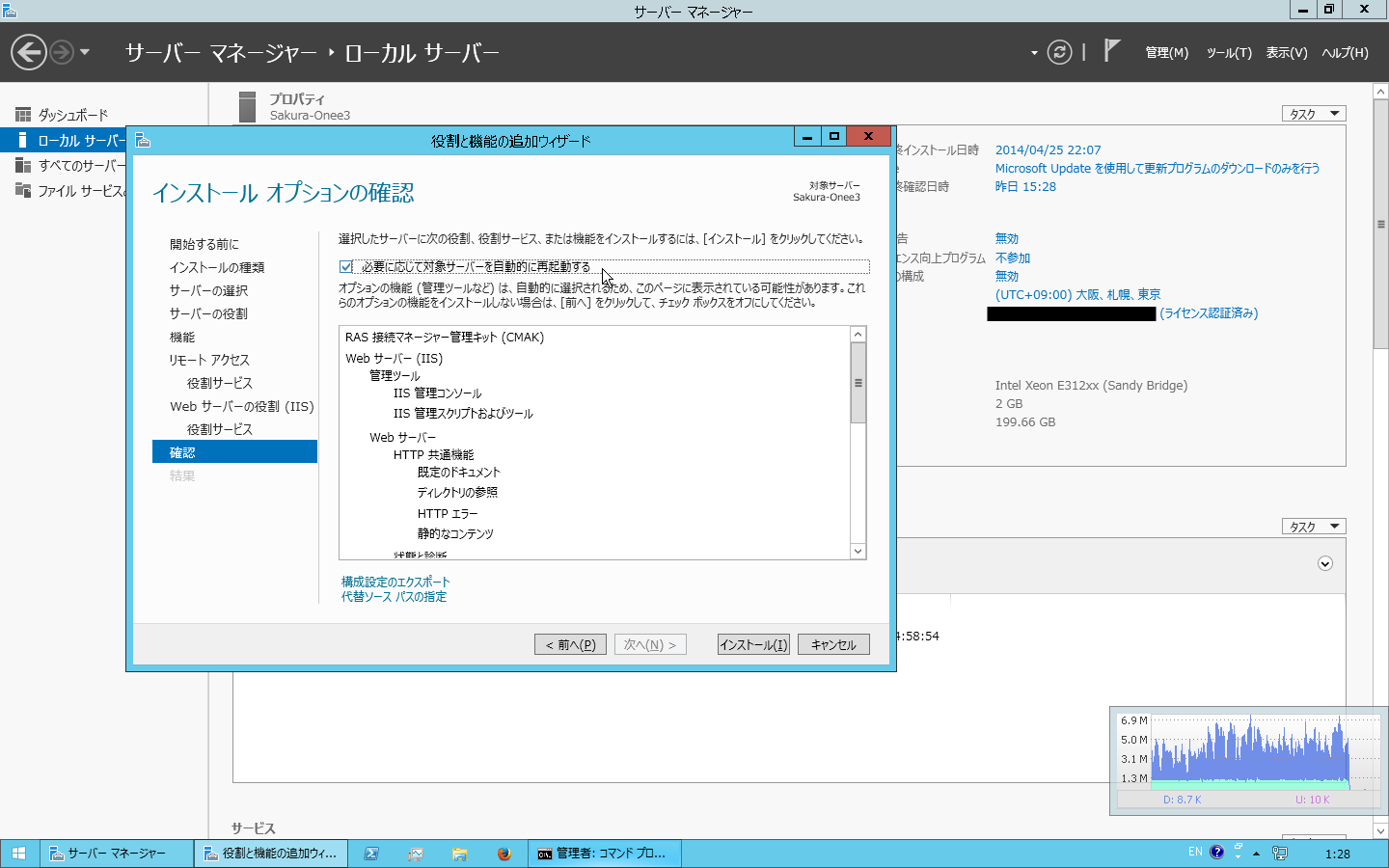Open the タスク dropdown in Events panel
1389x868 pixels.
pos(1314,527)
